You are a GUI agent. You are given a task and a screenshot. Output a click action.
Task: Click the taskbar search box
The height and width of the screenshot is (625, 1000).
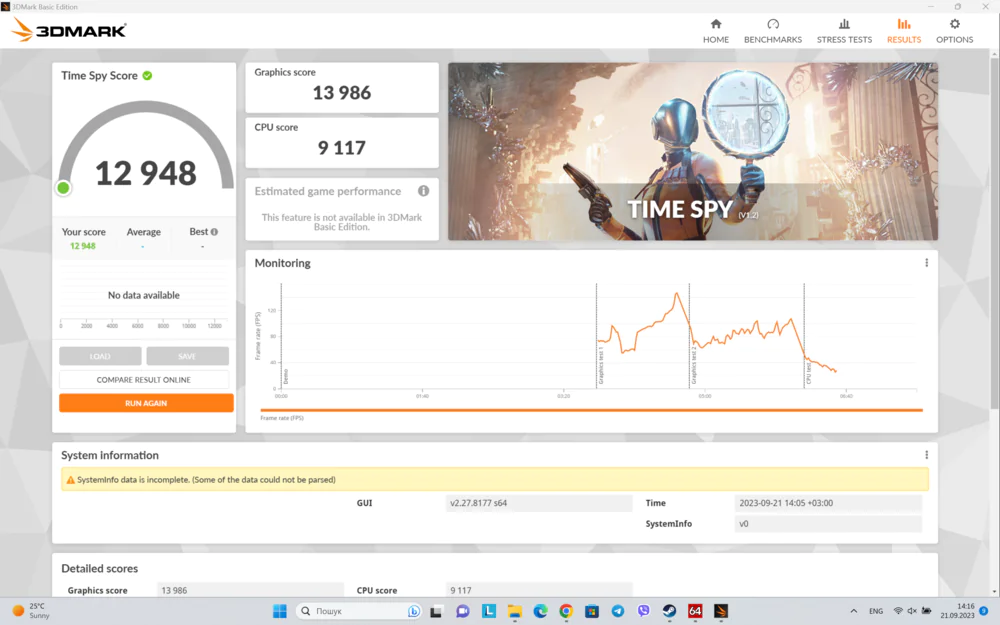point(360,611)
